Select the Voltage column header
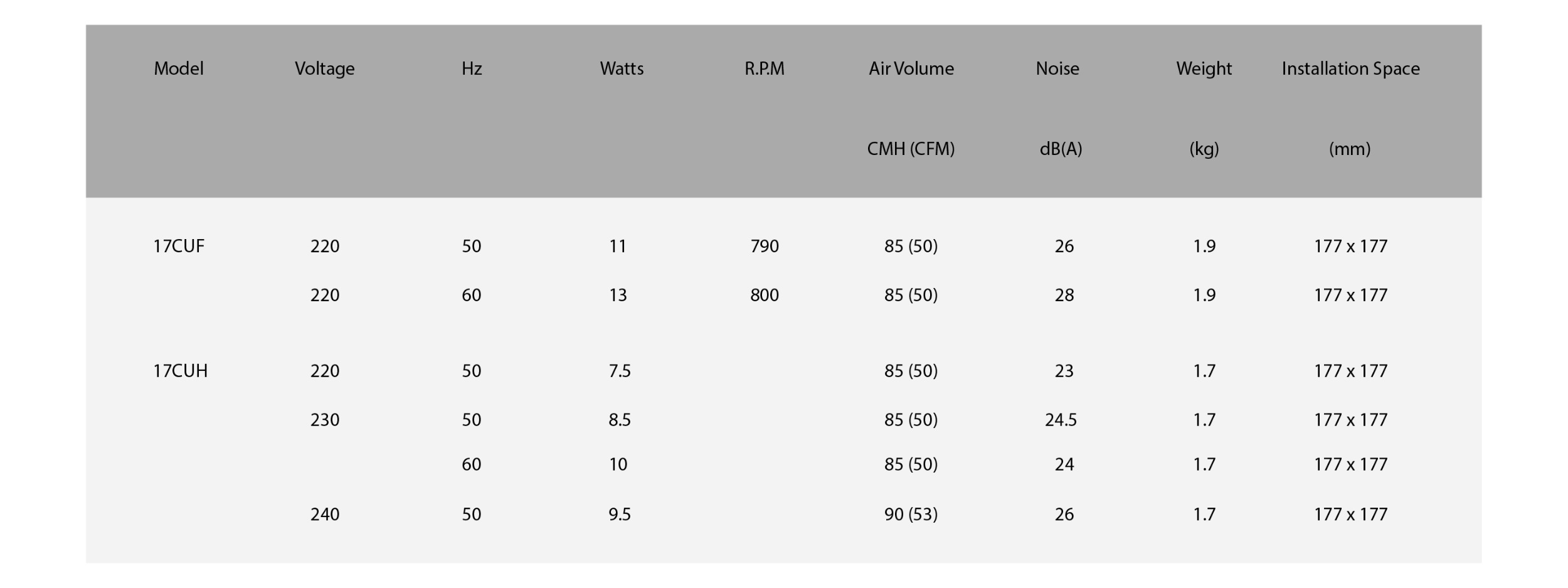The width and height of the screenshot is (1568, 588). click(x=325, y=69)
